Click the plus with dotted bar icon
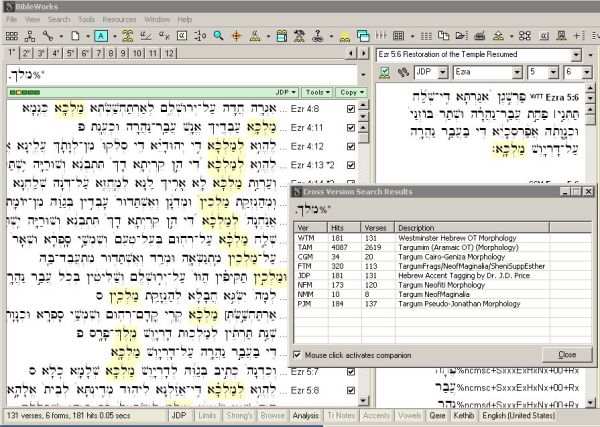 click(x=579, y=36)
